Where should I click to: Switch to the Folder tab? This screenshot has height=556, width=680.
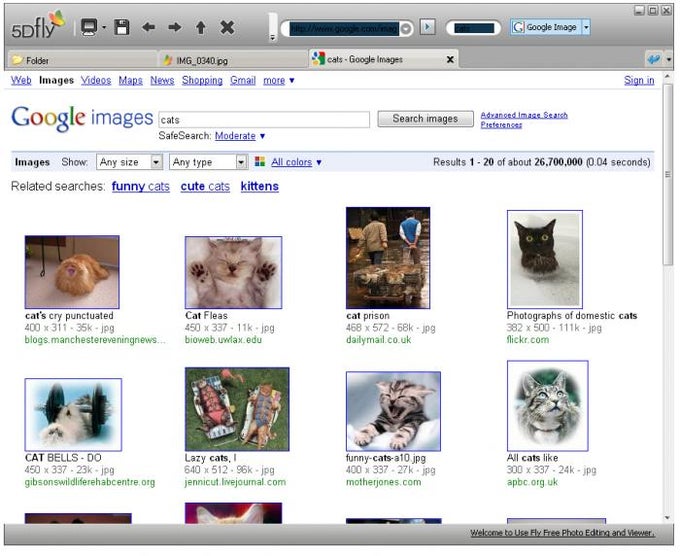pyautogui.click(x=82, y=60)
